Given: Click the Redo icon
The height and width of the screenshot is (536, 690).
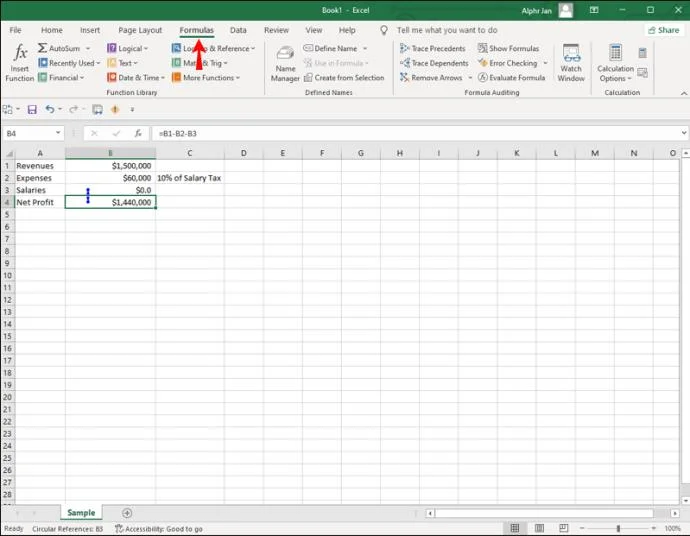Looking at the screenshot, I should tap(73, 109).
